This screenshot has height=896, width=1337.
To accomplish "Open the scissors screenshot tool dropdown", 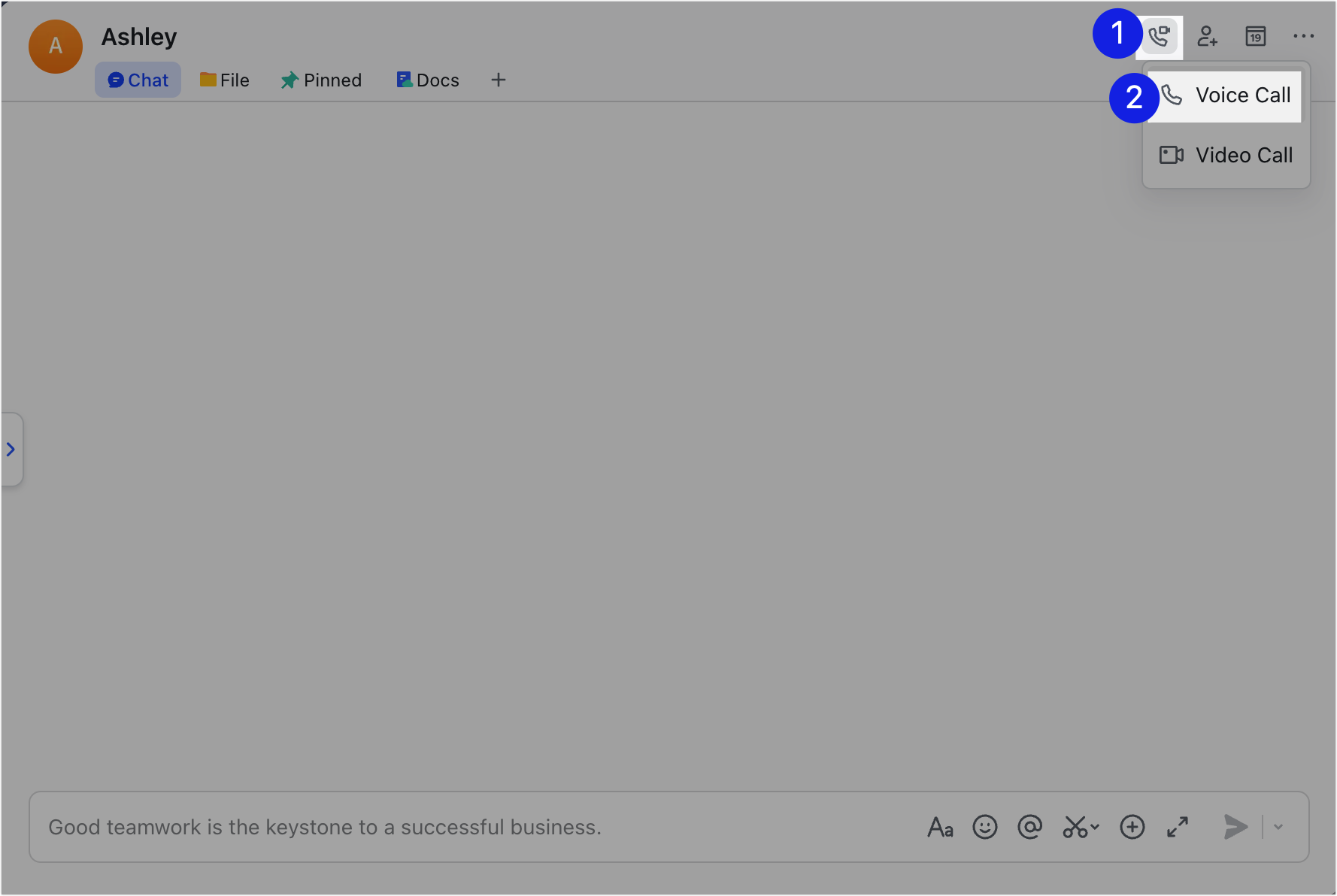I will point(1080,827).
